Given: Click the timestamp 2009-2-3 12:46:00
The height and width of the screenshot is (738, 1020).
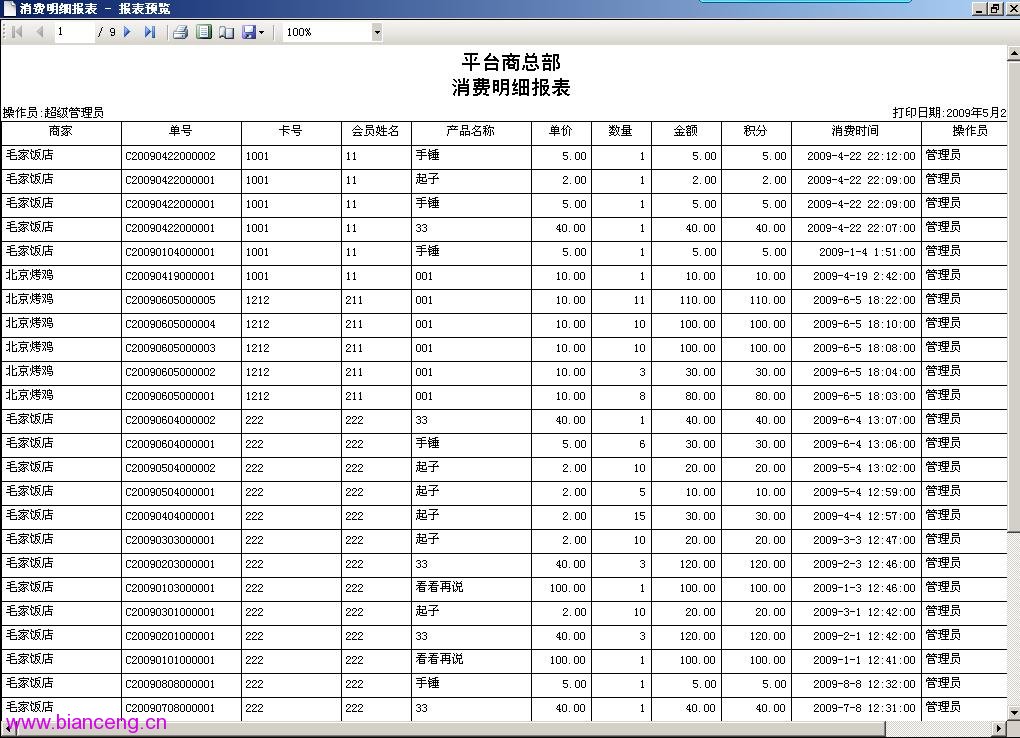Looking at the screenshot, I should pyautogui.click(x=864, y=564).
